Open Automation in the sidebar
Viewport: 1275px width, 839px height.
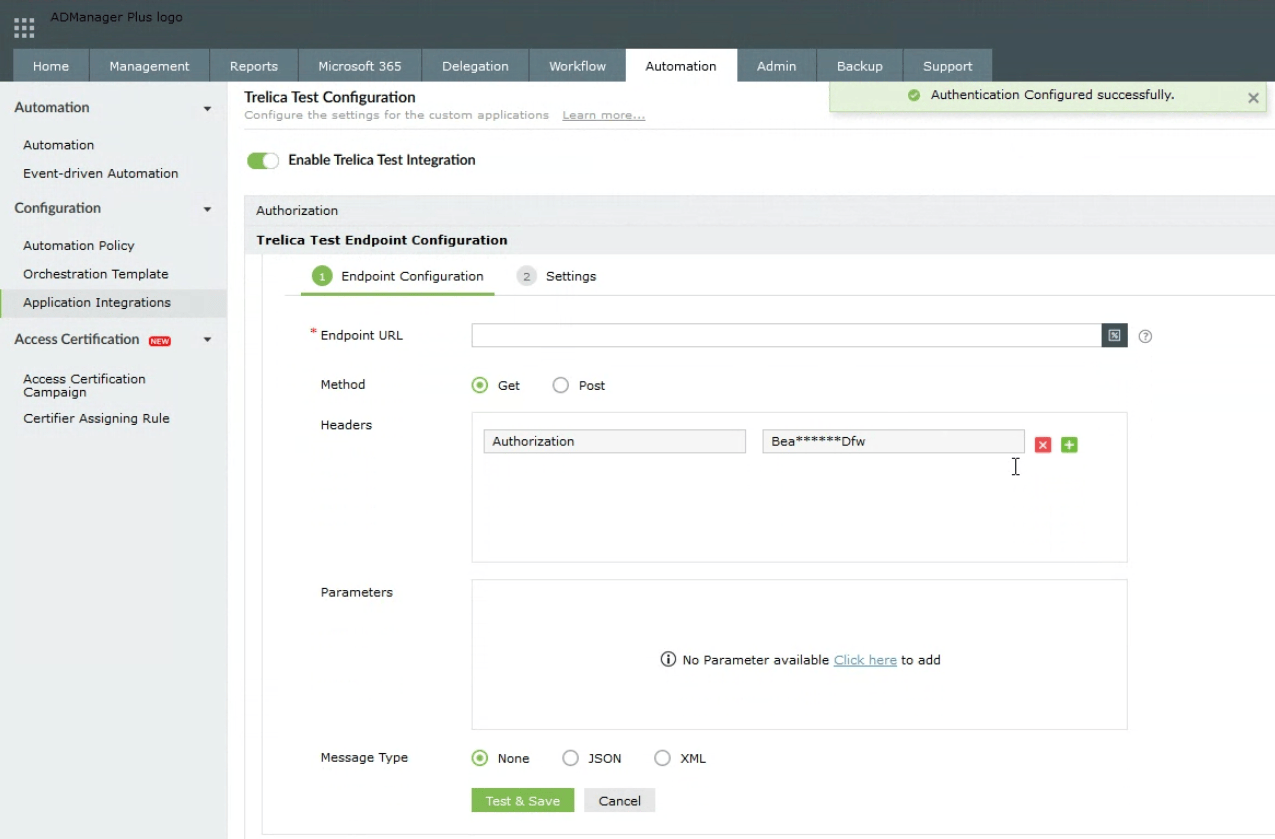[59, 145]
